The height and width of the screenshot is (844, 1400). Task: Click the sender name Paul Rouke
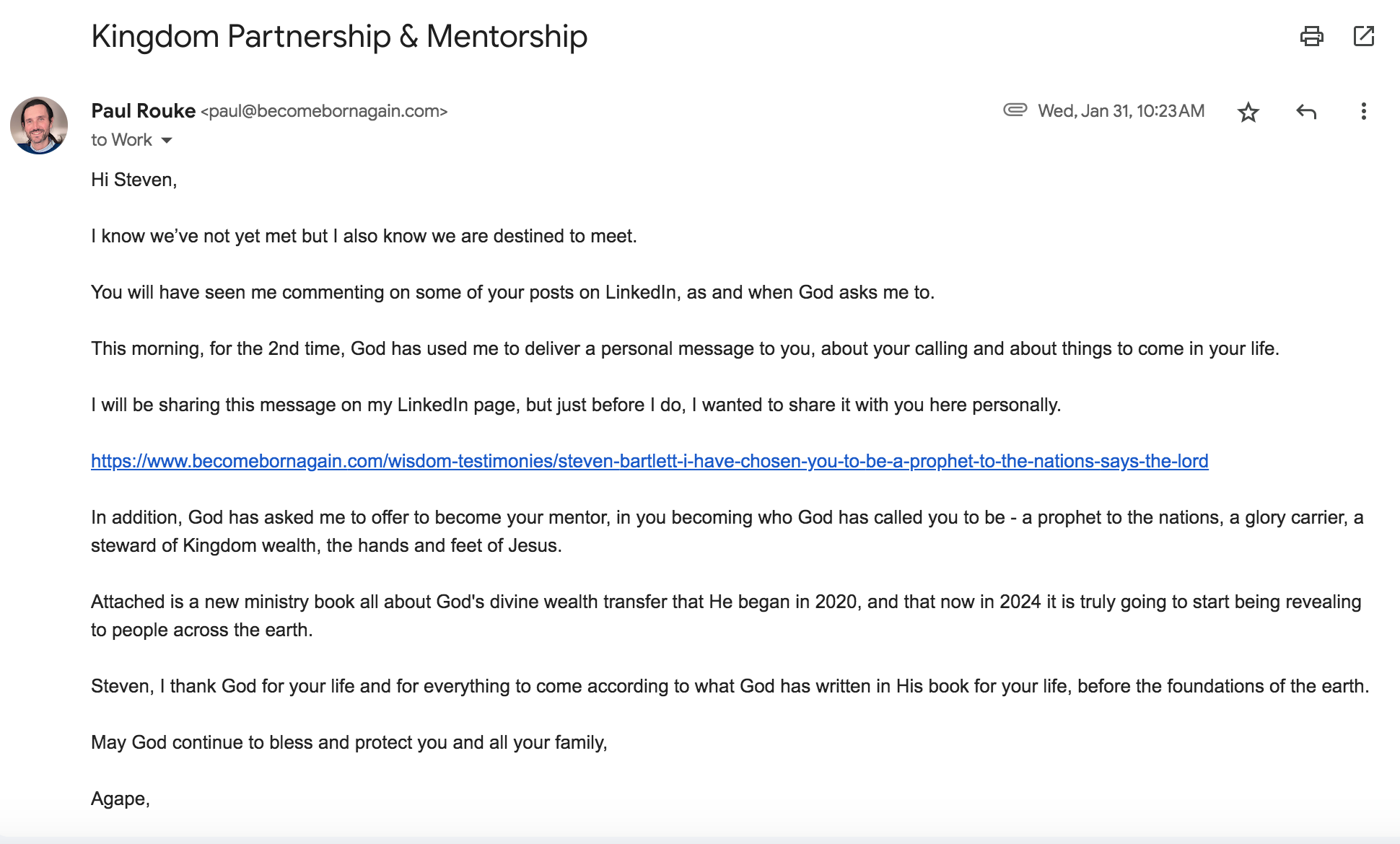pos(143,111)
